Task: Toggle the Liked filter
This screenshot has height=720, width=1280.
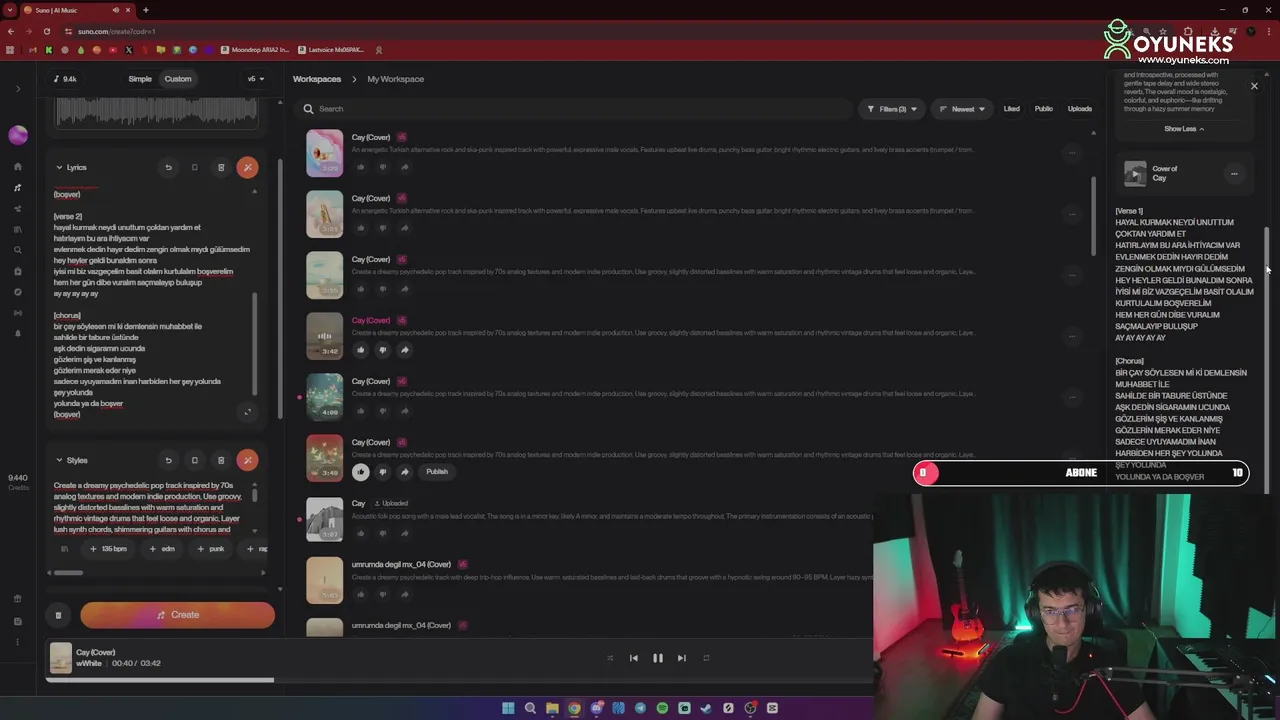Action: (x=1011, y=109)
